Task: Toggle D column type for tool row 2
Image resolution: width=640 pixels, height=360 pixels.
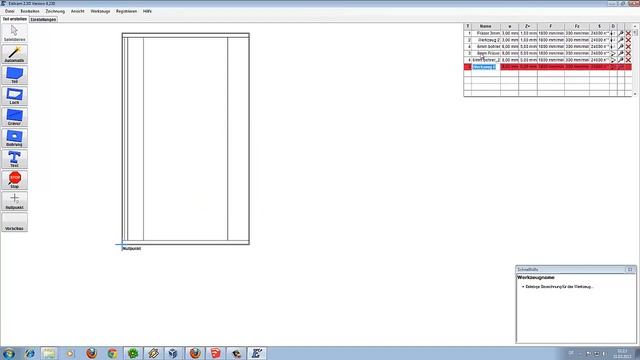Action: click(x=613, y=40)
